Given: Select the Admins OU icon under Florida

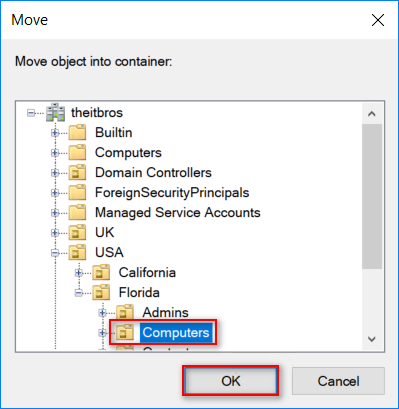Looking at the screenshot, I should coord(125,313).
